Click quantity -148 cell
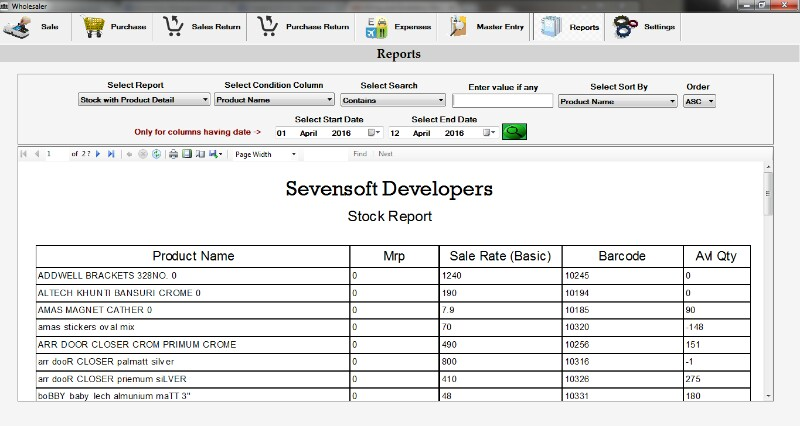The width and height of the screenshot is (800, 426). (717, 328)
